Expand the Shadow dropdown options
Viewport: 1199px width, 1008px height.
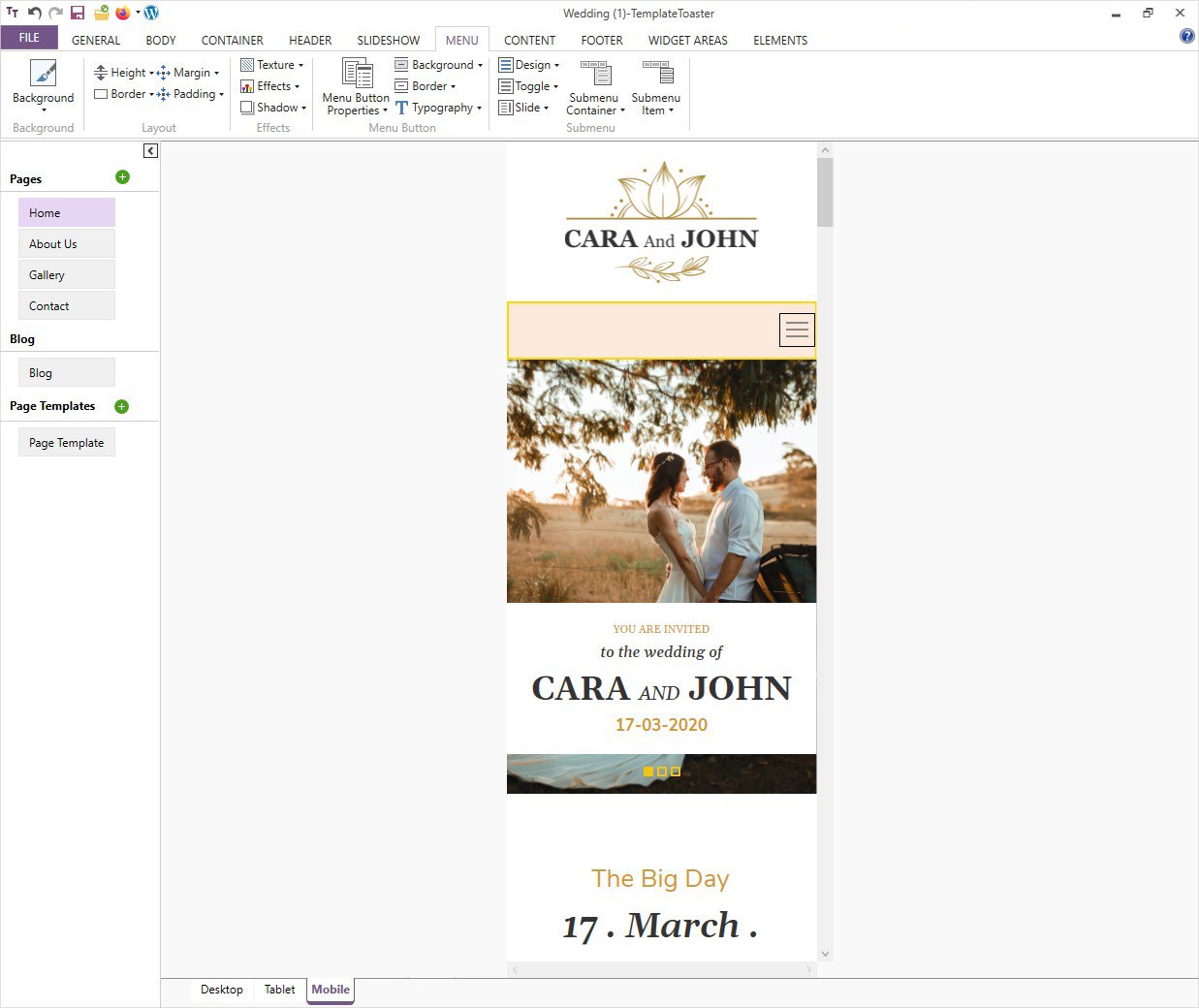click(274, 108)
